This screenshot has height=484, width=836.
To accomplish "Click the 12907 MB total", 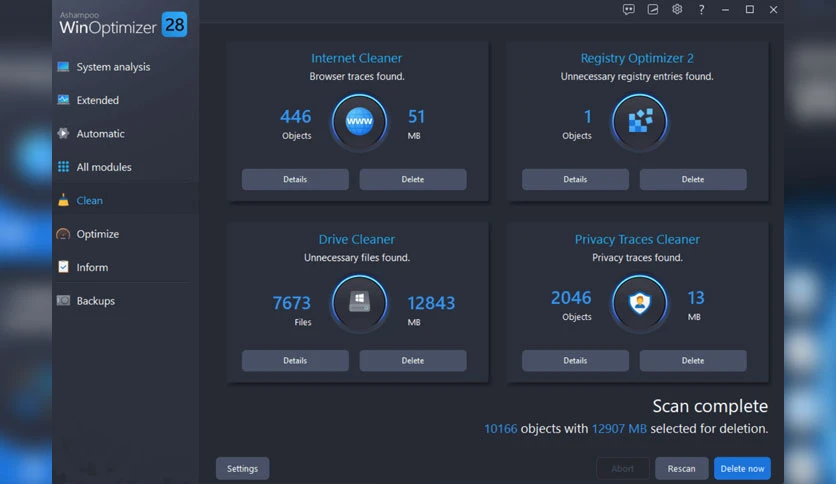I will [x=619, y=429].
